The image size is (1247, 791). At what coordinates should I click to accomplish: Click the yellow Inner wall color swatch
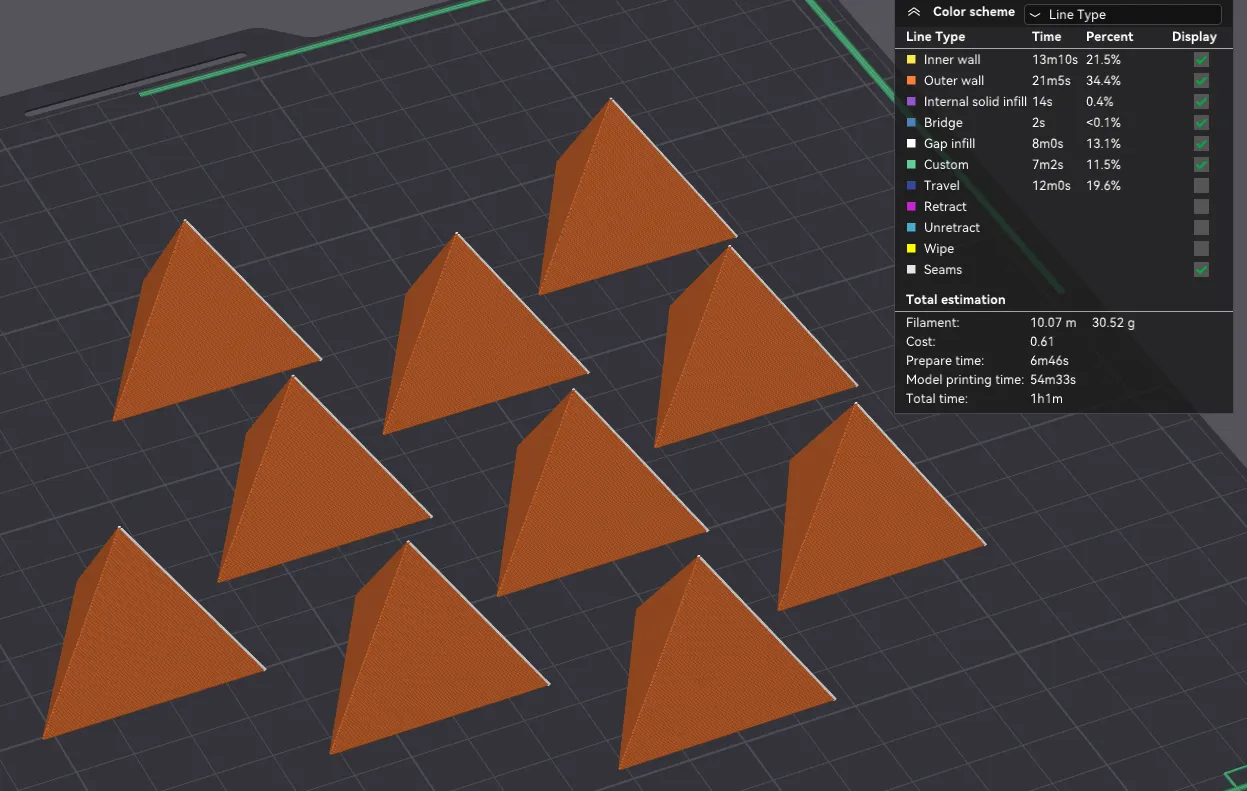911,60
